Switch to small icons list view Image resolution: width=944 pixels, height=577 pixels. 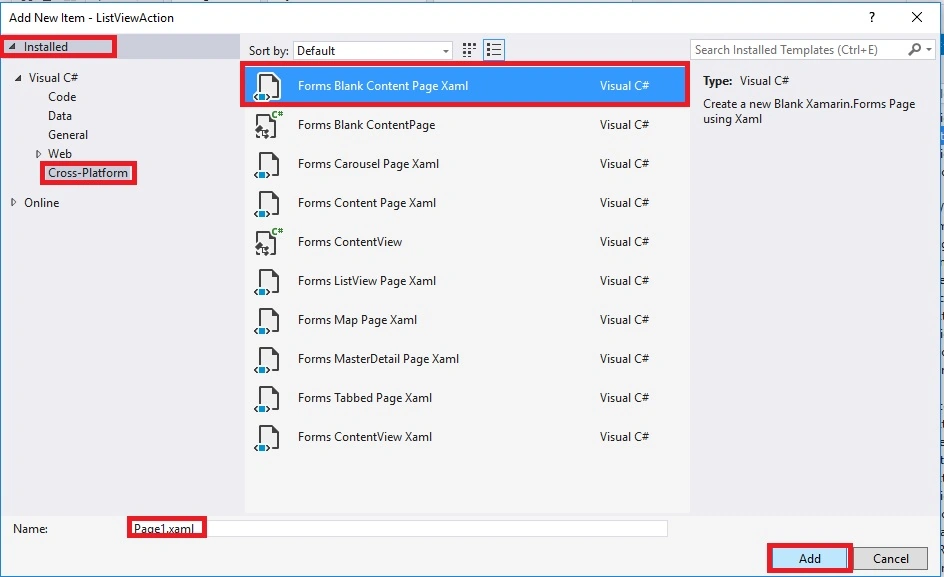pyautogui.click(x=494, y=50)
